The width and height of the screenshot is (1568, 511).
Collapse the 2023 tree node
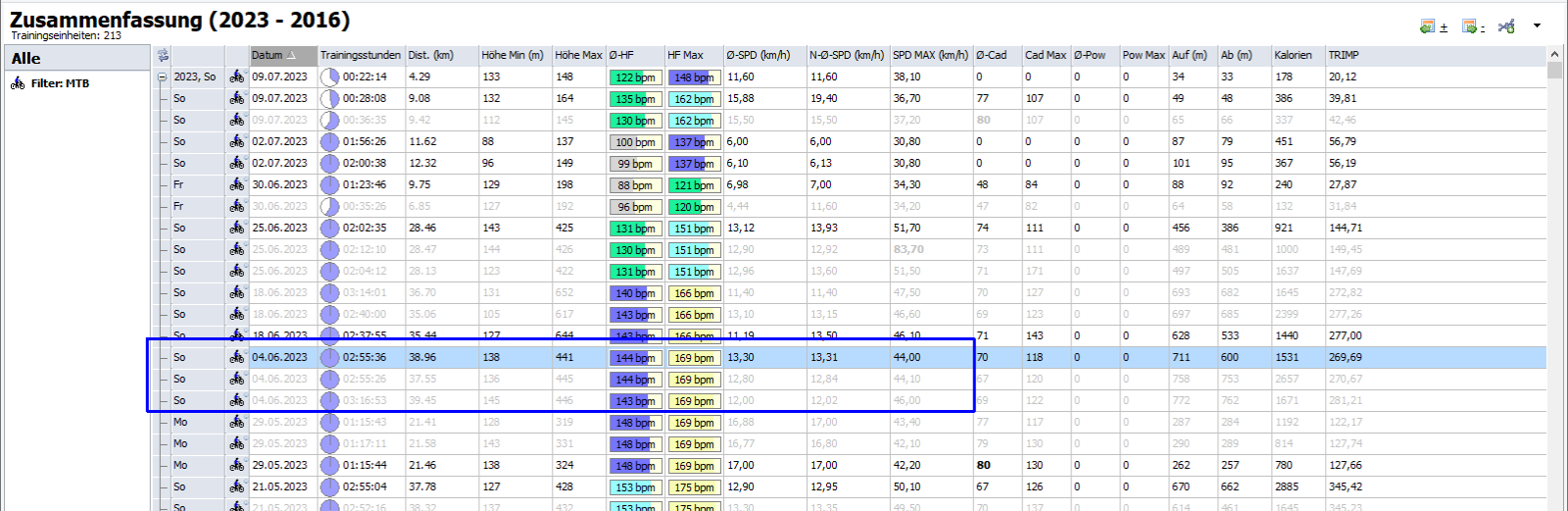pos(162,77)
